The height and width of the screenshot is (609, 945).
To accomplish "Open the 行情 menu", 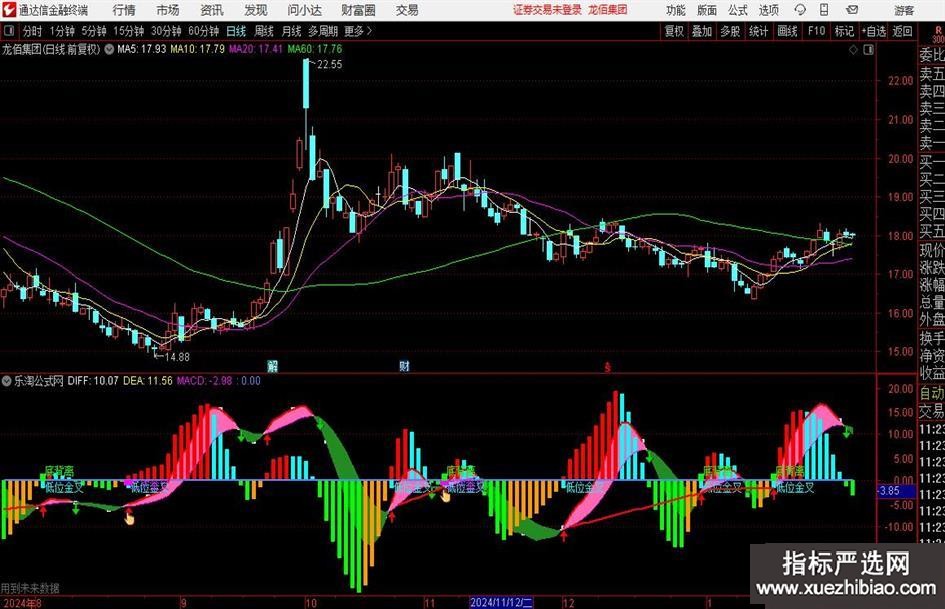I will (124, 10).
